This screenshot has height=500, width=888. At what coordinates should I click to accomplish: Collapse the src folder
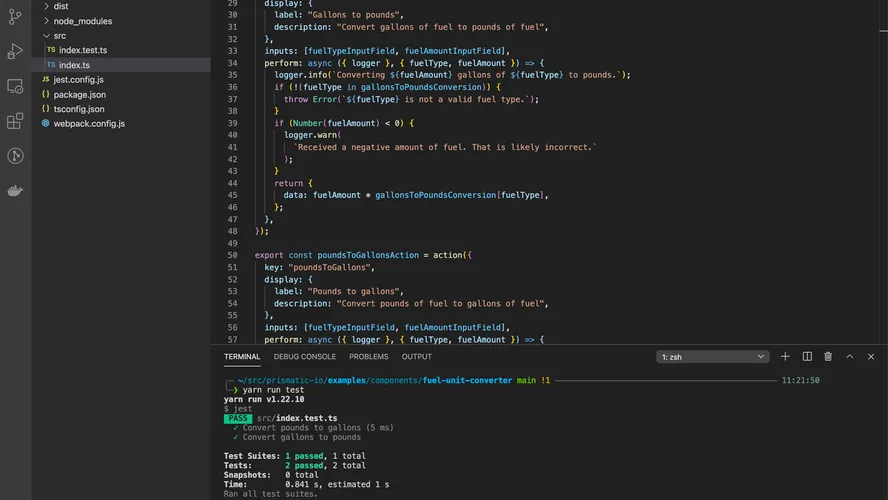[x=60, y=35]
